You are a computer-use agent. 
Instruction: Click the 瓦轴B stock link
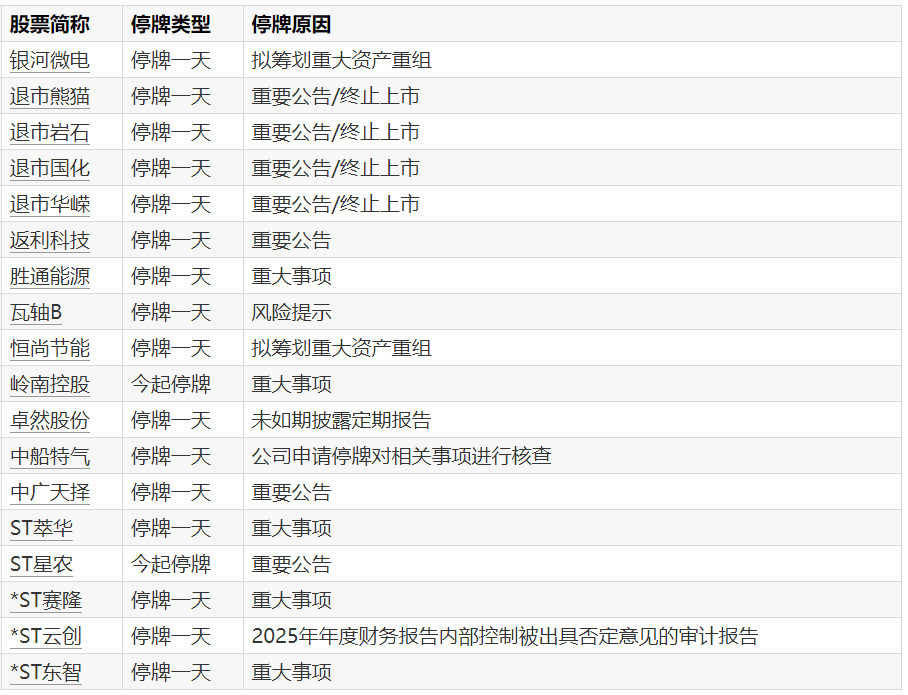36,312
